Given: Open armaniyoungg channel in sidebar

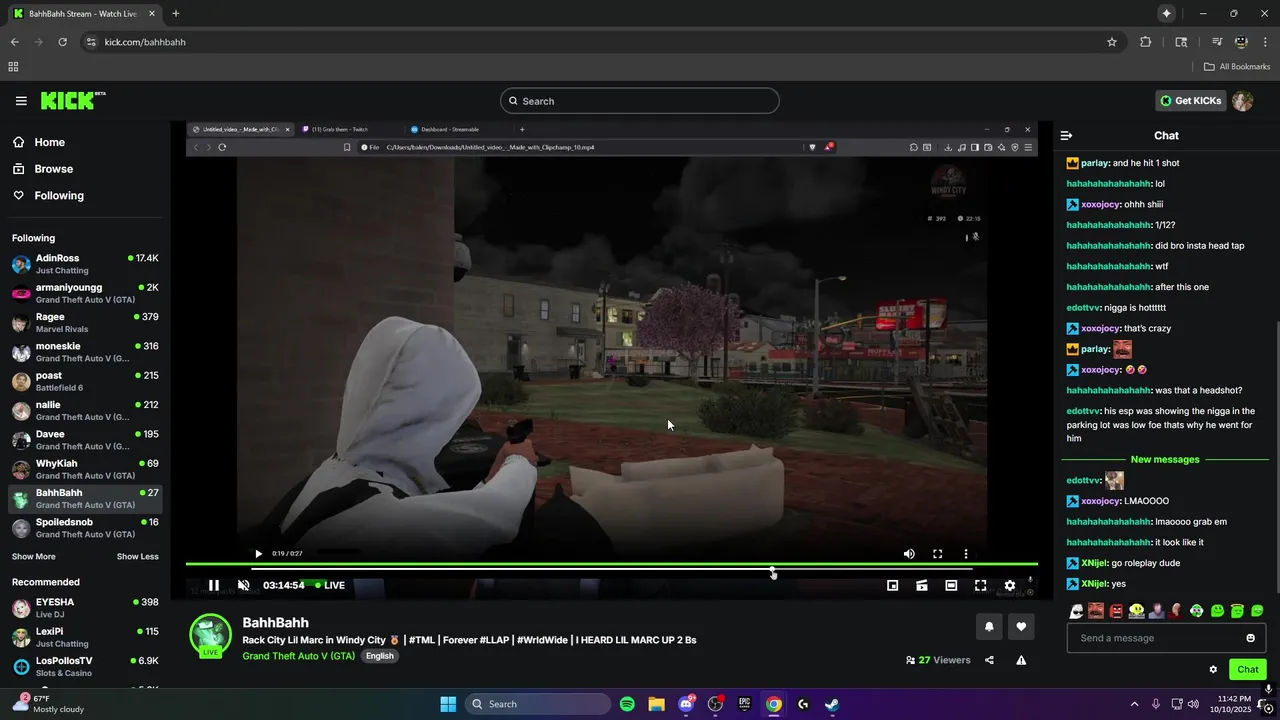Looking at the screenshot, I should (x=85, y=293).
